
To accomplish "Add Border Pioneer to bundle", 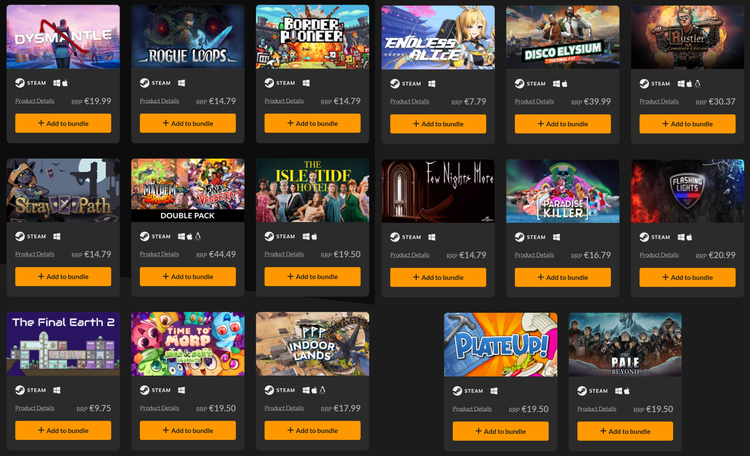I will [312, 123].
